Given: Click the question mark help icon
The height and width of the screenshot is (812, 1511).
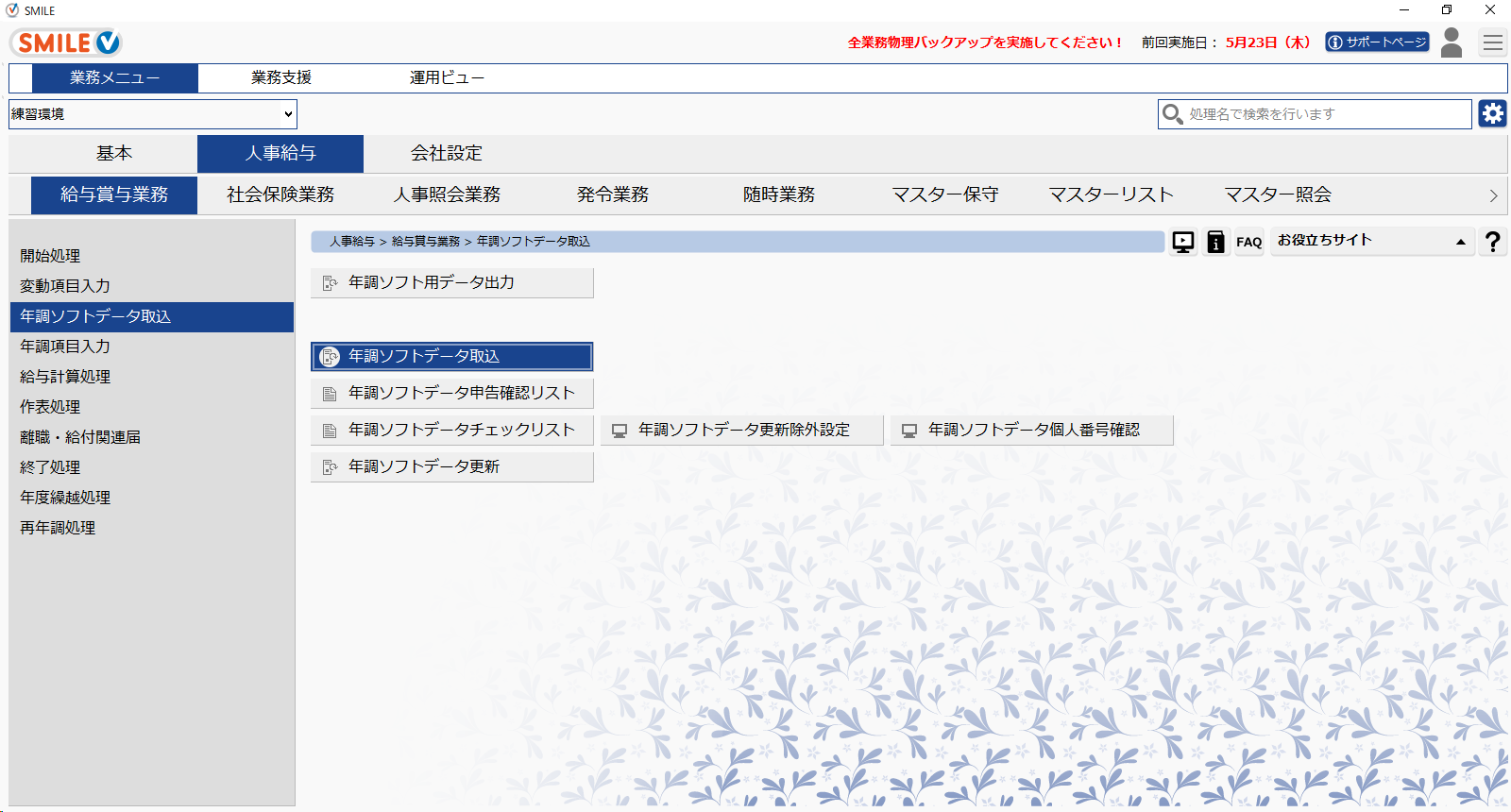Looking at the screenshot, I should pos(1492,242).
